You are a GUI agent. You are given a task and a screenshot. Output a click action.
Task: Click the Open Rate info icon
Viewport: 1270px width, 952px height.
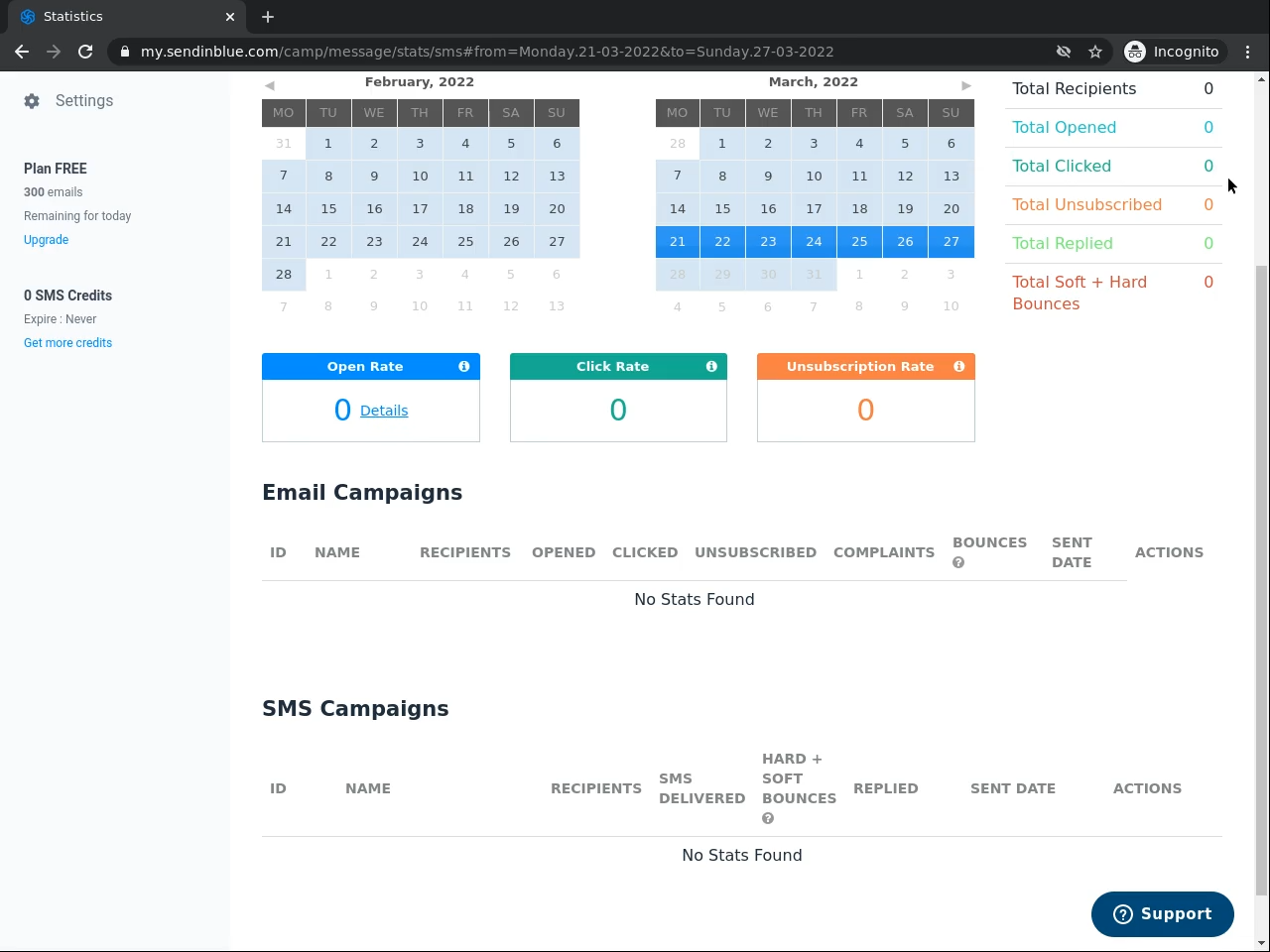[464, 367]
